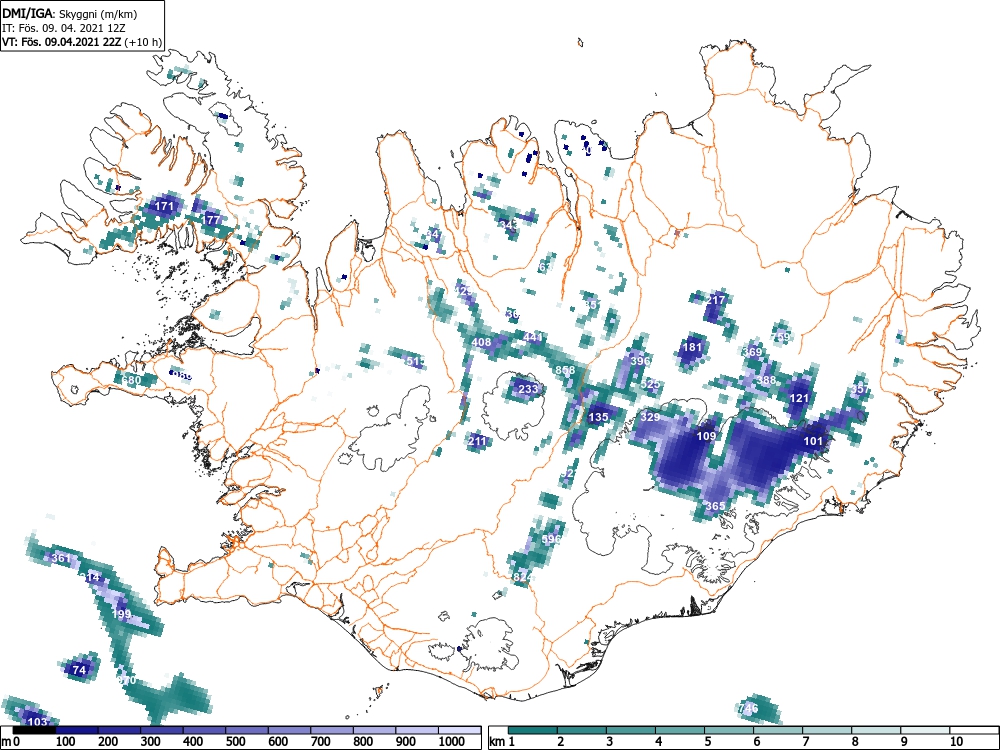This screenshot has width=1000, height=750.
Task: Click the 365 value label on the map
Action: click(716, 506)
